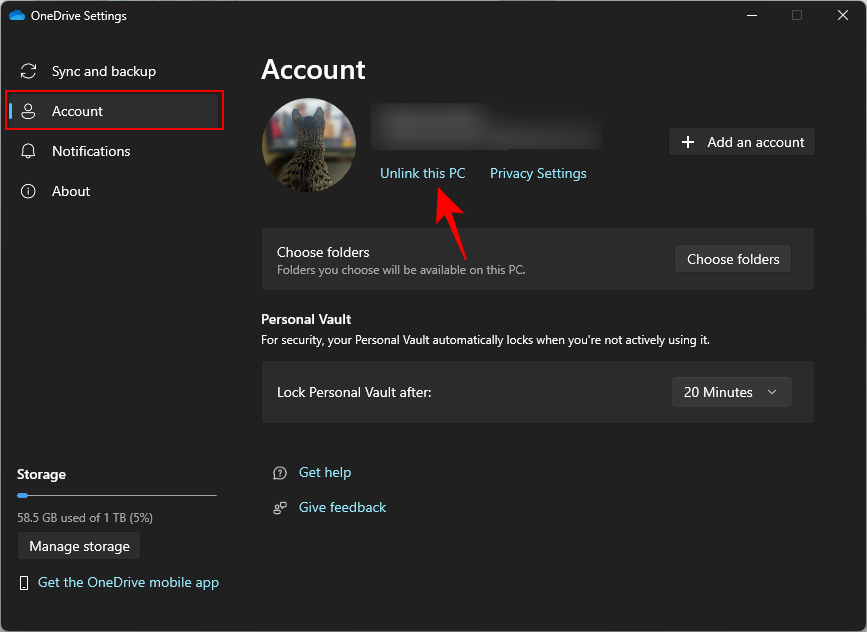The height and width of the screenshot is (632, 867).
Task: Click the sync arrows icon
Action: [28, 71]
